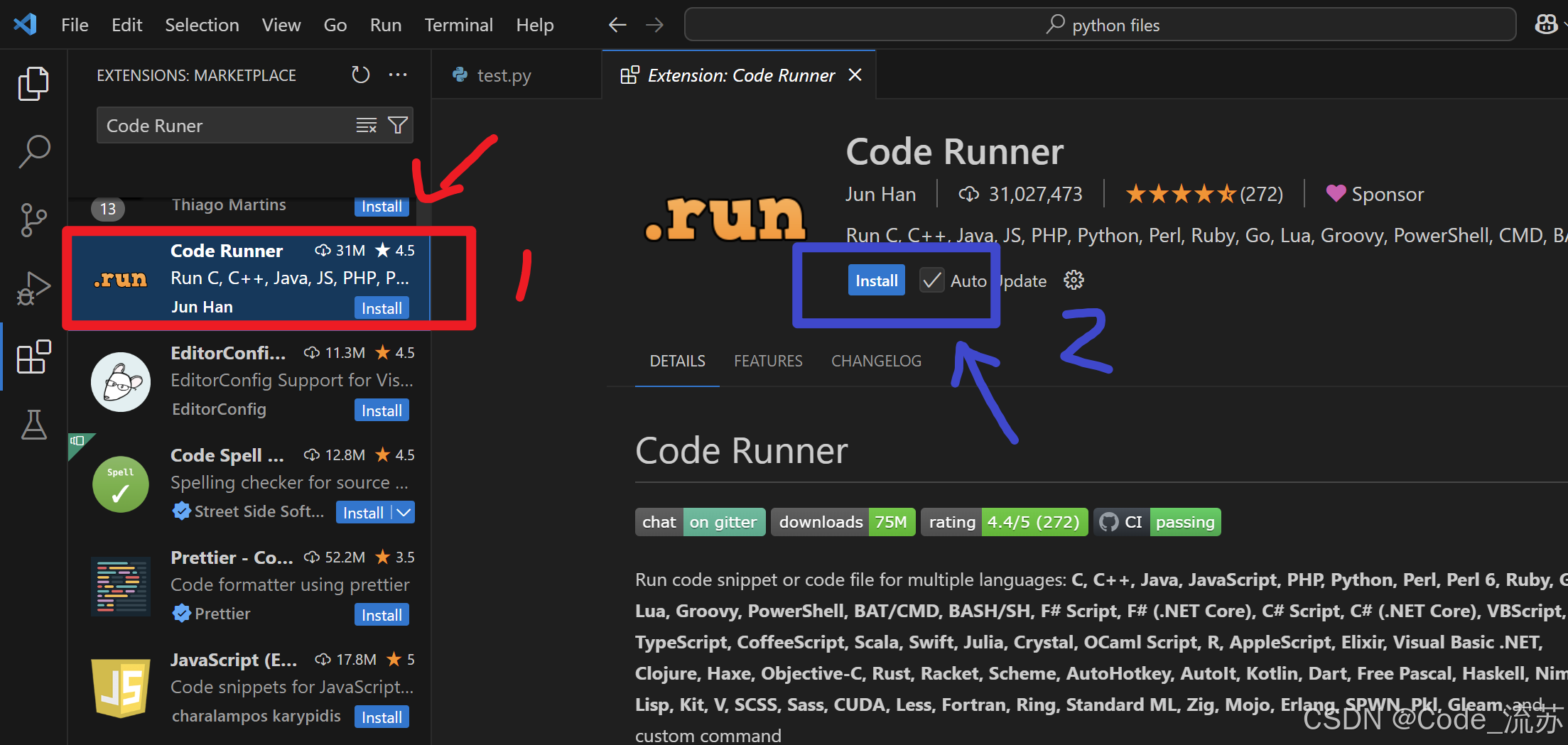Image resolution: width=1568 pixels, height=745 pixels.
Task: Install Code Runner from the sidebar list
Action: 382,308
